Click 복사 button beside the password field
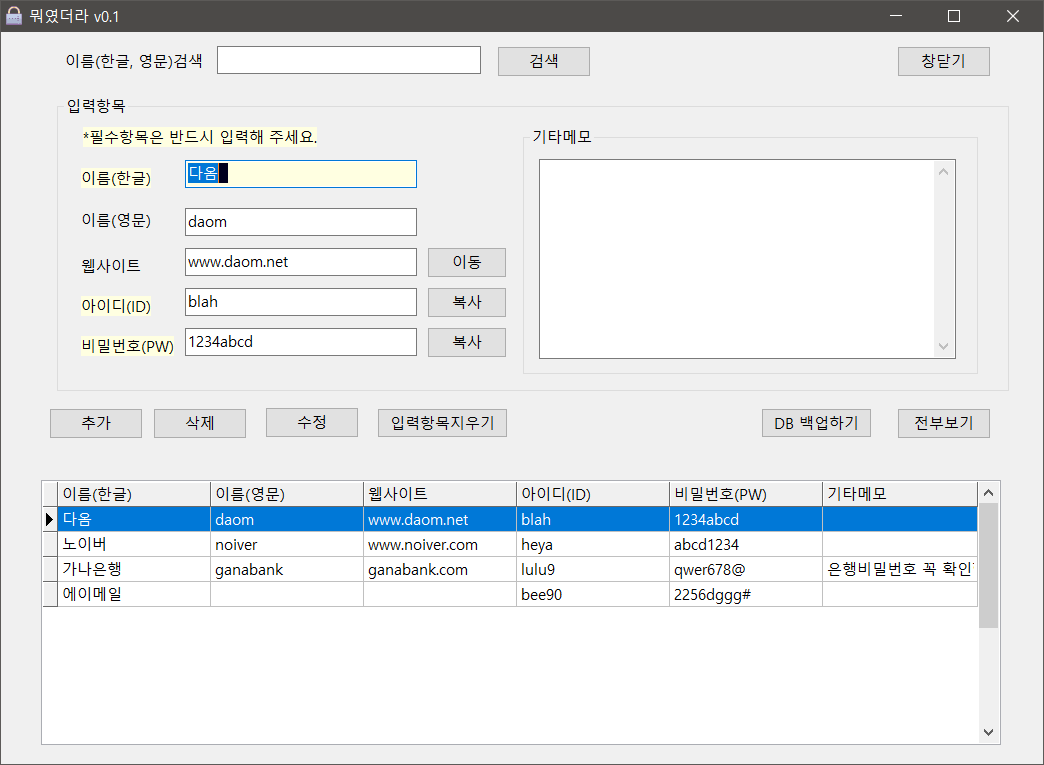 coord(467,342)
